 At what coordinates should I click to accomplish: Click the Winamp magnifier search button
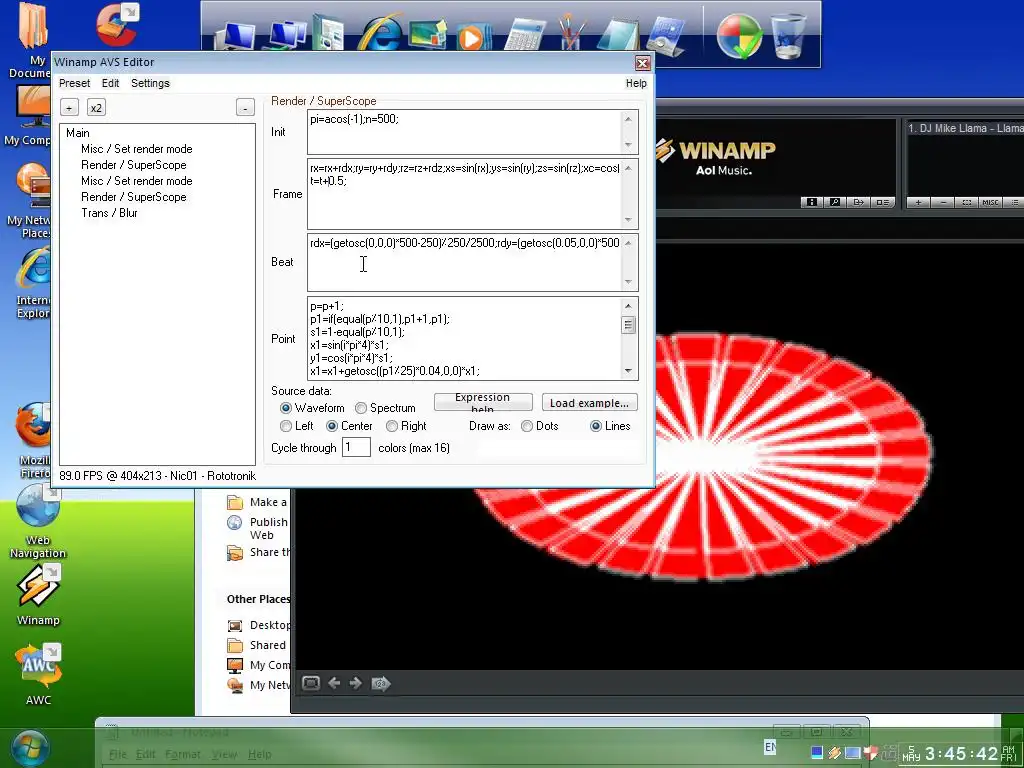tap(835, 202)
